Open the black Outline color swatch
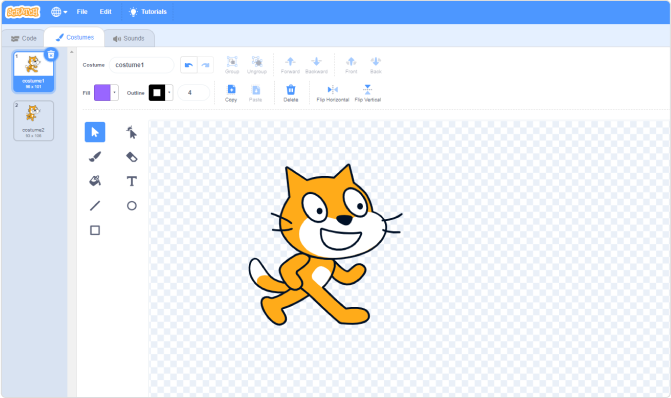The height and width of the screenshot is (398, 671). (157, 92)
